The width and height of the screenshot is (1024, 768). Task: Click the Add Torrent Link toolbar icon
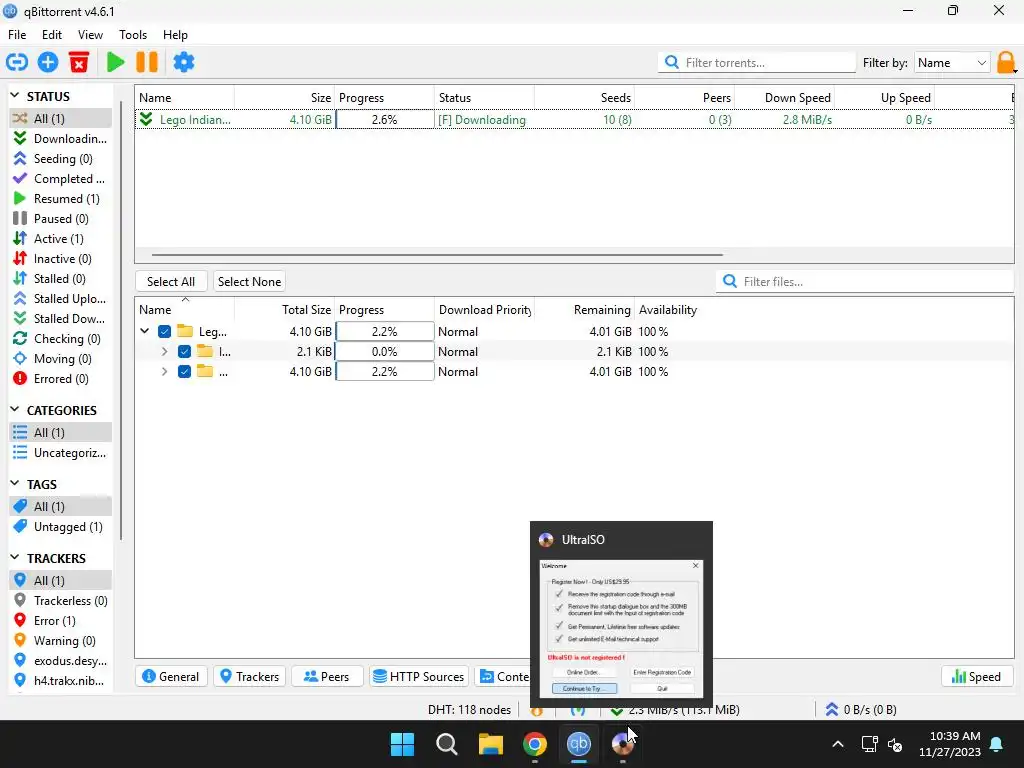(17, 62)
